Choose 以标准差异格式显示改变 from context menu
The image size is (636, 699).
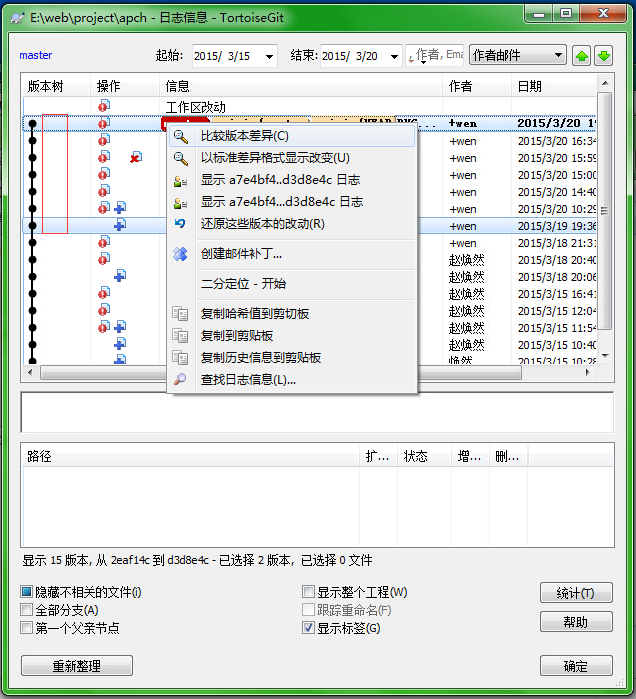click(x=275, y=158)
